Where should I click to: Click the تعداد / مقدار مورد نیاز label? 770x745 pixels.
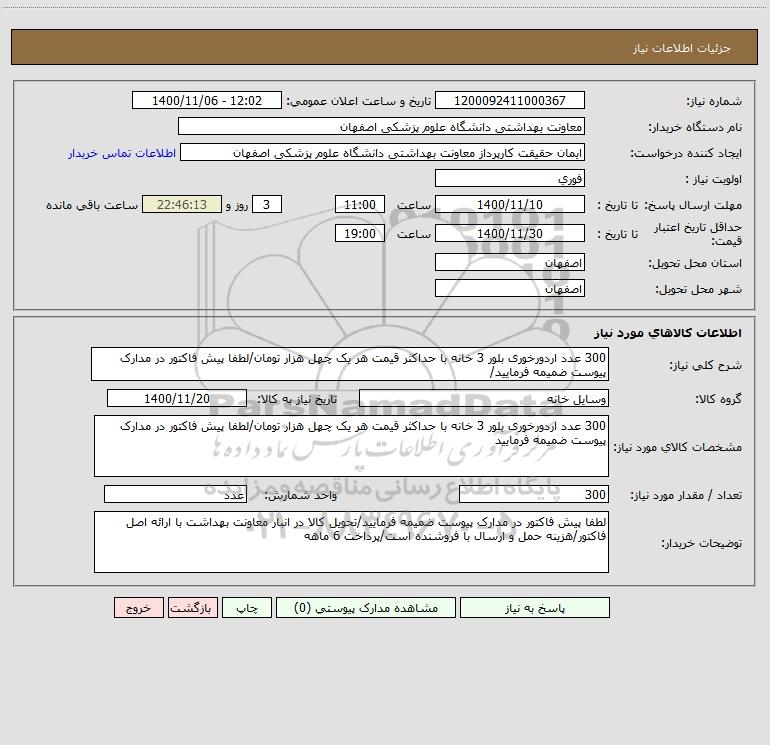tap(686, 496)
